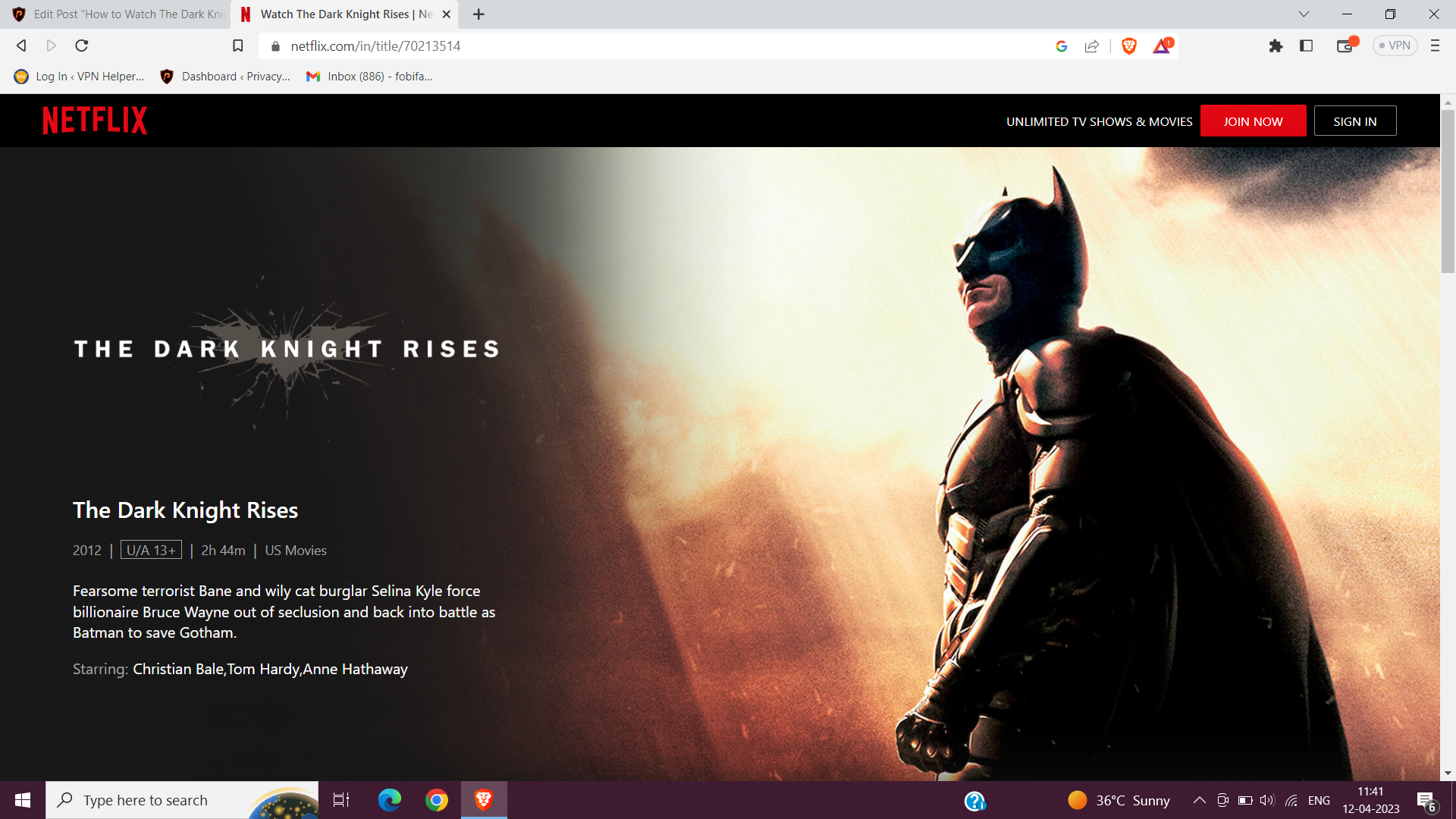This screenshot has height=819, width=1456.
Task: Click the U/A 13+ maturity rating badge
Action: pyautogui.click(x=151, y=550)
